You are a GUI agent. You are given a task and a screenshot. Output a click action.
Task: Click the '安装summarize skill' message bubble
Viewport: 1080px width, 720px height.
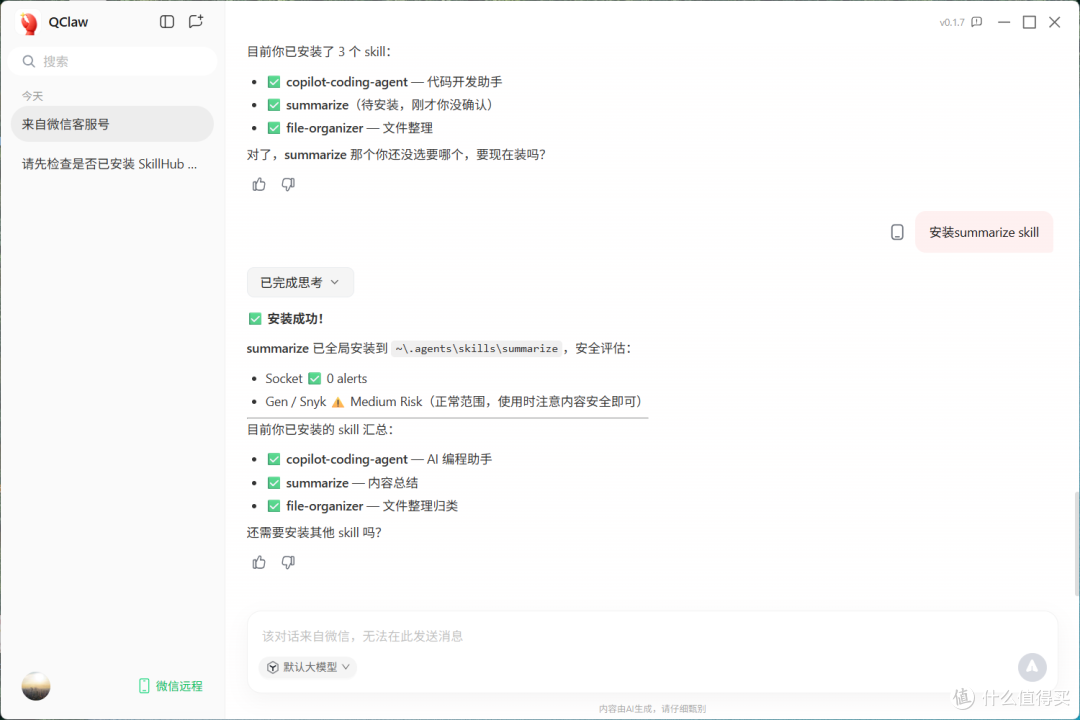point(984,232)
